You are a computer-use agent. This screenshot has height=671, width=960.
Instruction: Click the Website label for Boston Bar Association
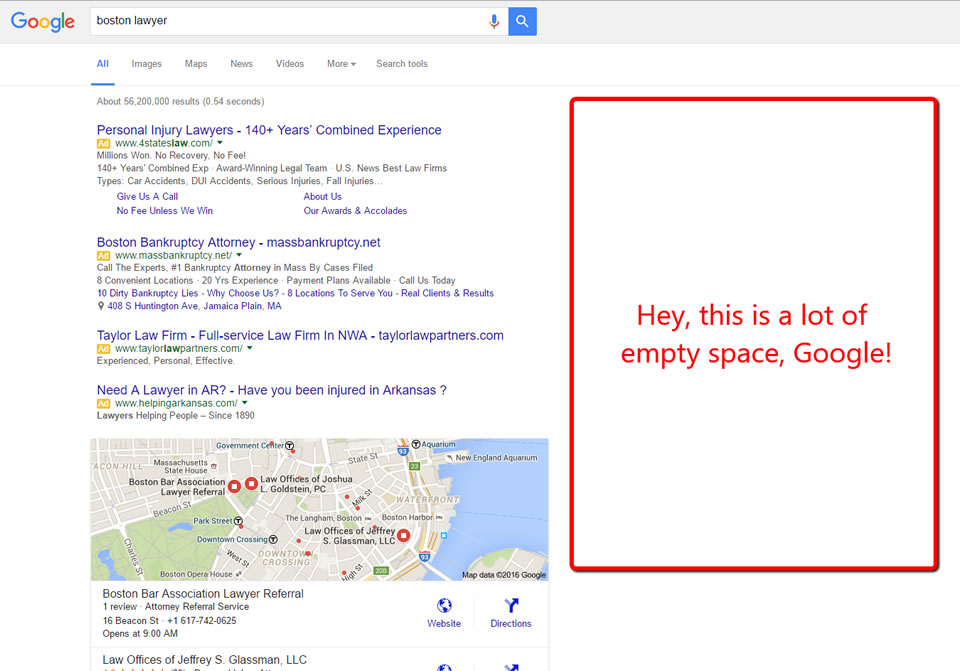(x=444, y=623)
